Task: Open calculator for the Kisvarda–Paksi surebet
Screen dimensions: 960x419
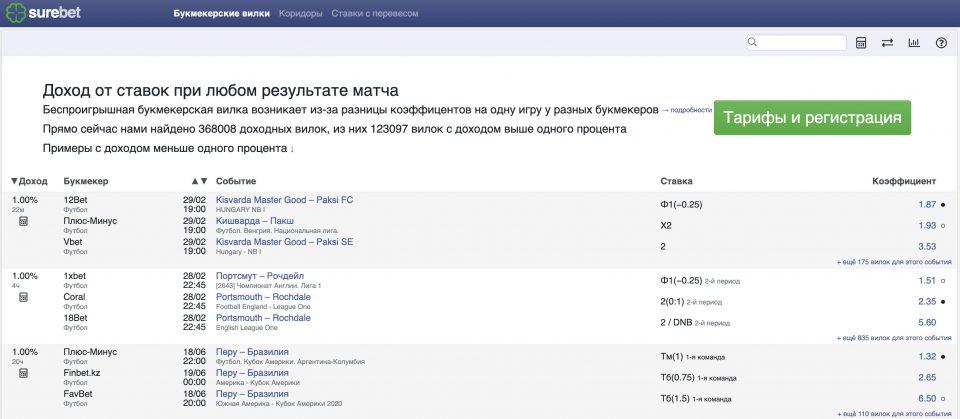Action: coord(23,221)
